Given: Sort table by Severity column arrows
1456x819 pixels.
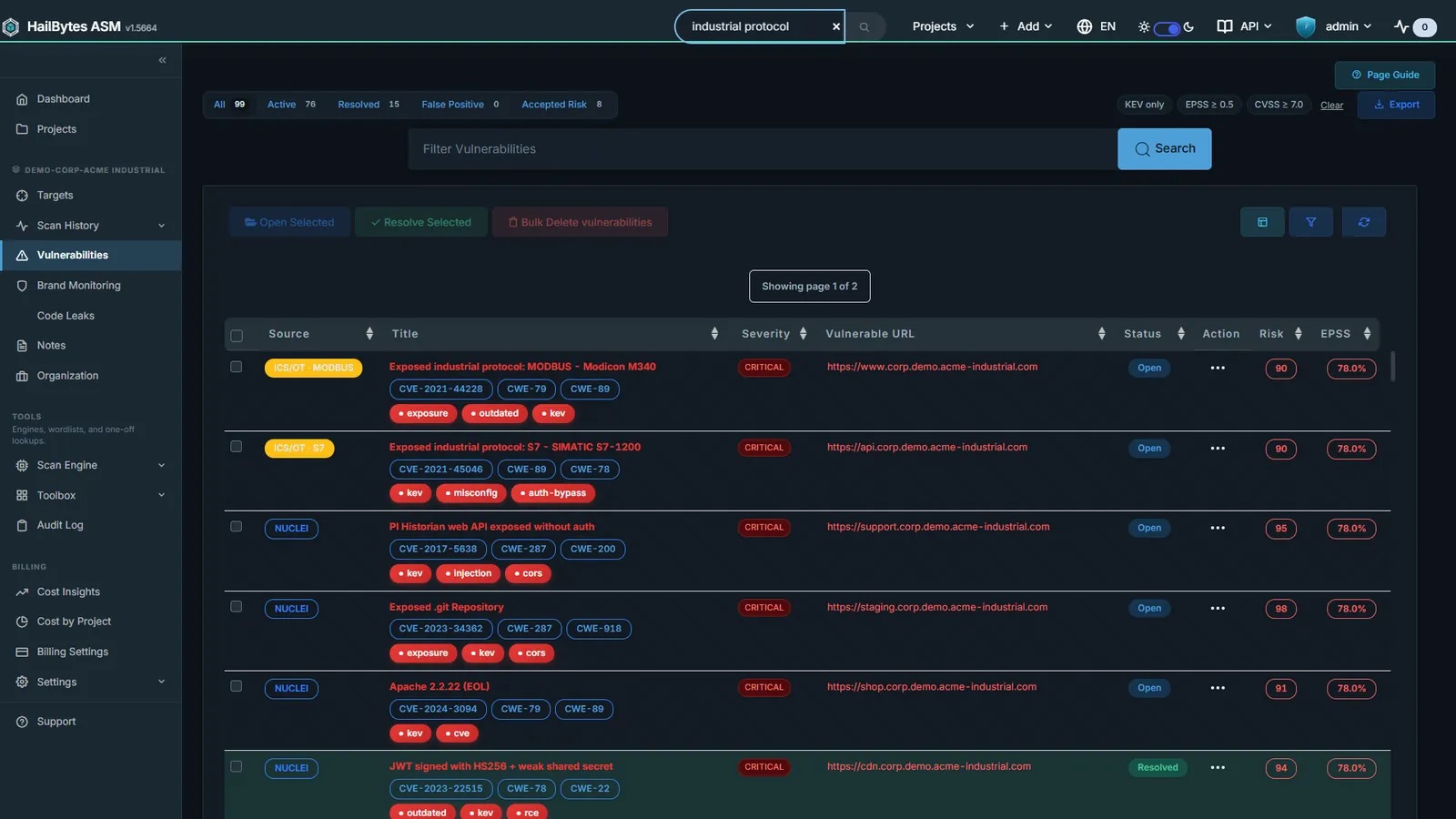Looking at the screenshot, I should point(803,334).
